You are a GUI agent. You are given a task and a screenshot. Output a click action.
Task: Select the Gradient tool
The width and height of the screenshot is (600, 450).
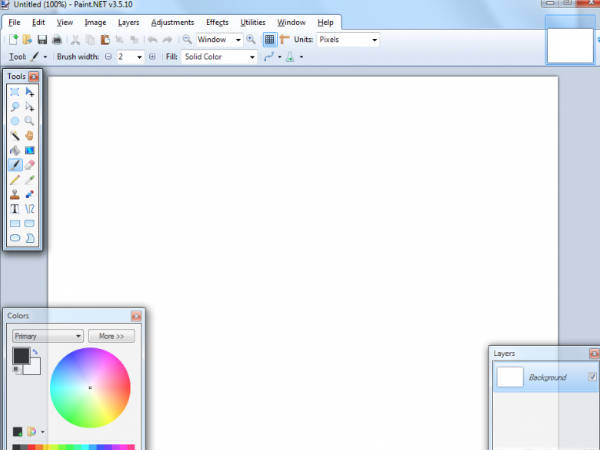(x=29, y=150)
